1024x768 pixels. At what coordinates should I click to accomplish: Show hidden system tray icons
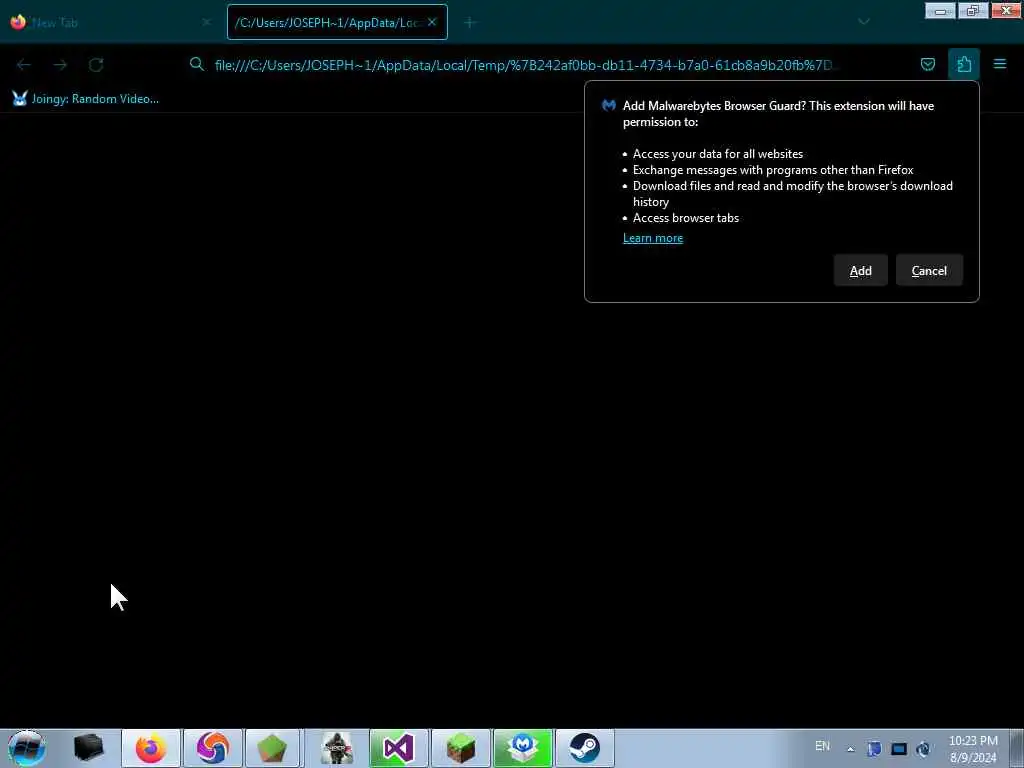pyautogui.click(x=850, y=749)
